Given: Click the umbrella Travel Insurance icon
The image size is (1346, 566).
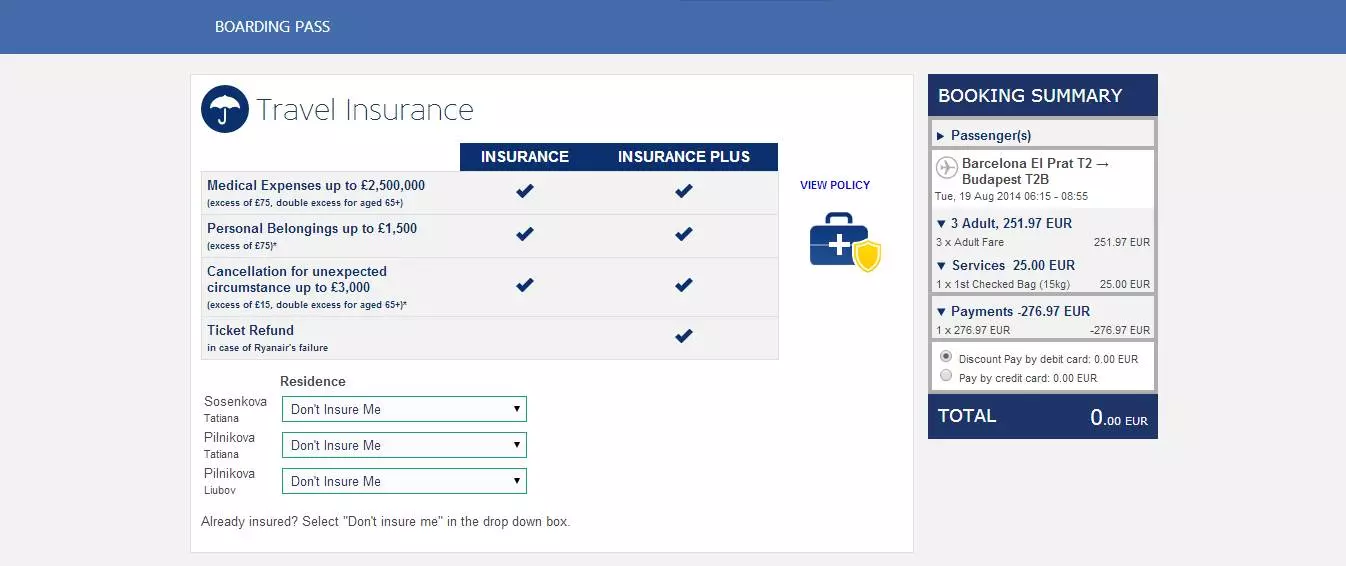Looking at the screenshot, I should tap(224, 109).
